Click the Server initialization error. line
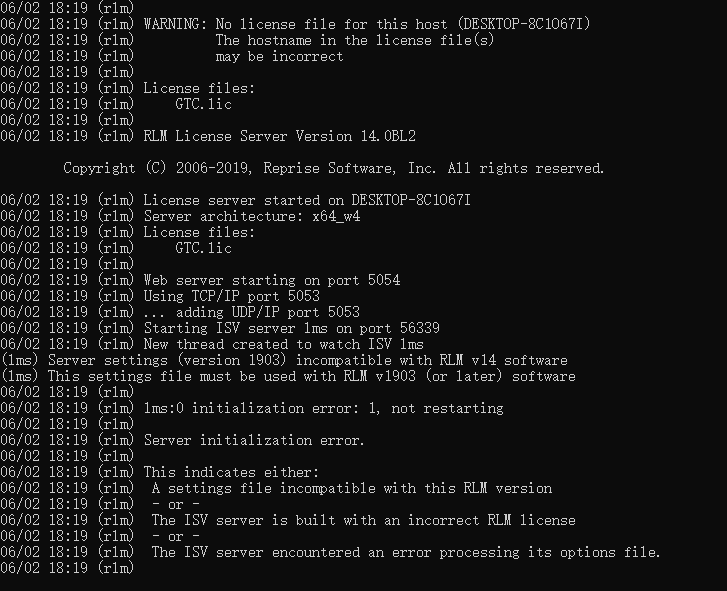 [x=183, y=440]
